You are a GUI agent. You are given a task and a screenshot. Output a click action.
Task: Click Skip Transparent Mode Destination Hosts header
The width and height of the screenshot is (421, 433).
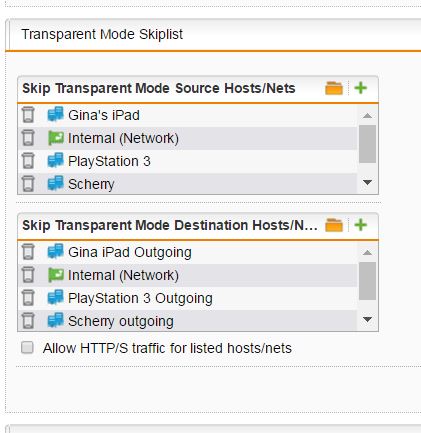[x=169, y=225]
